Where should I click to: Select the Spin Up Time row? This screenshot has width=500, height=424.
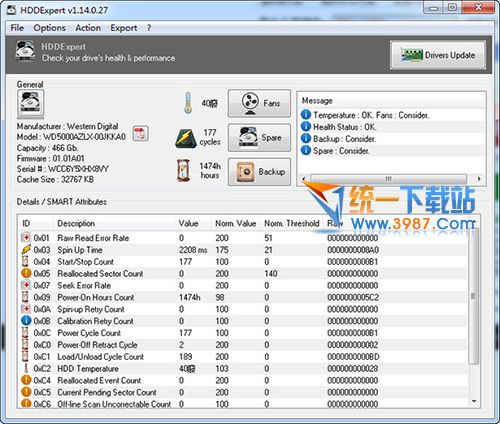point(243,250)
